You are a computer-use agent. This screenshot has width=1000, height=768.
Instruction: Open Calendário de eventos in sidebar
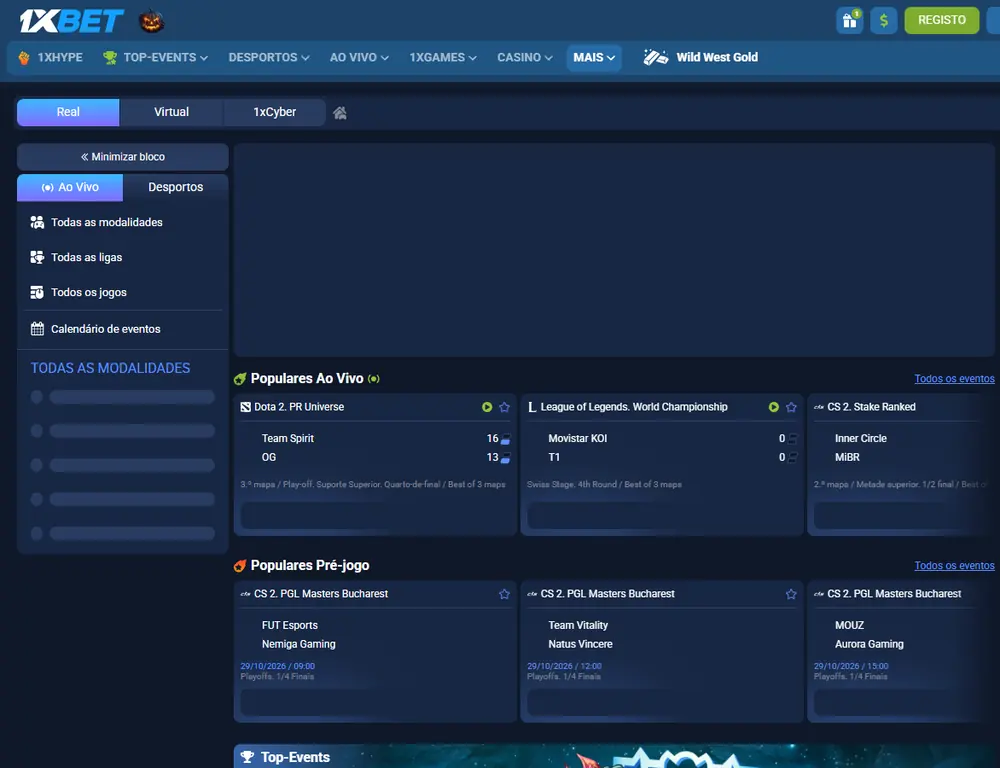coord(122,329)
